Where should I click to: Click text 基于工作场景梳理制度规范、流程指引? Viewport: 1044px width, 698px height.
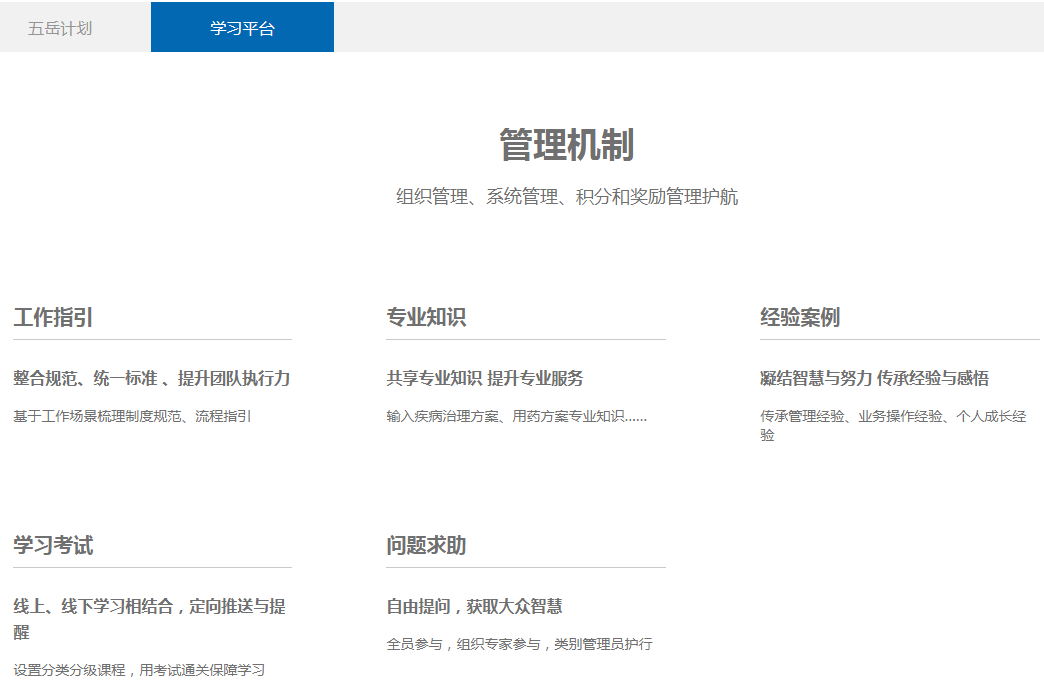pyautogui.click(x=132, y=416)
